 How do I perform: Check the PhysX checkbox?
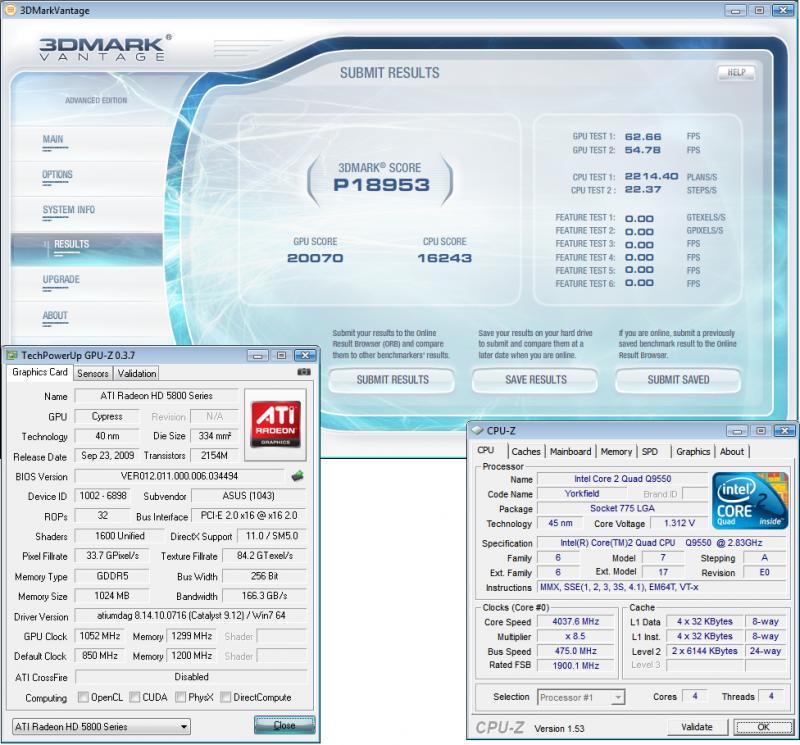182,698
